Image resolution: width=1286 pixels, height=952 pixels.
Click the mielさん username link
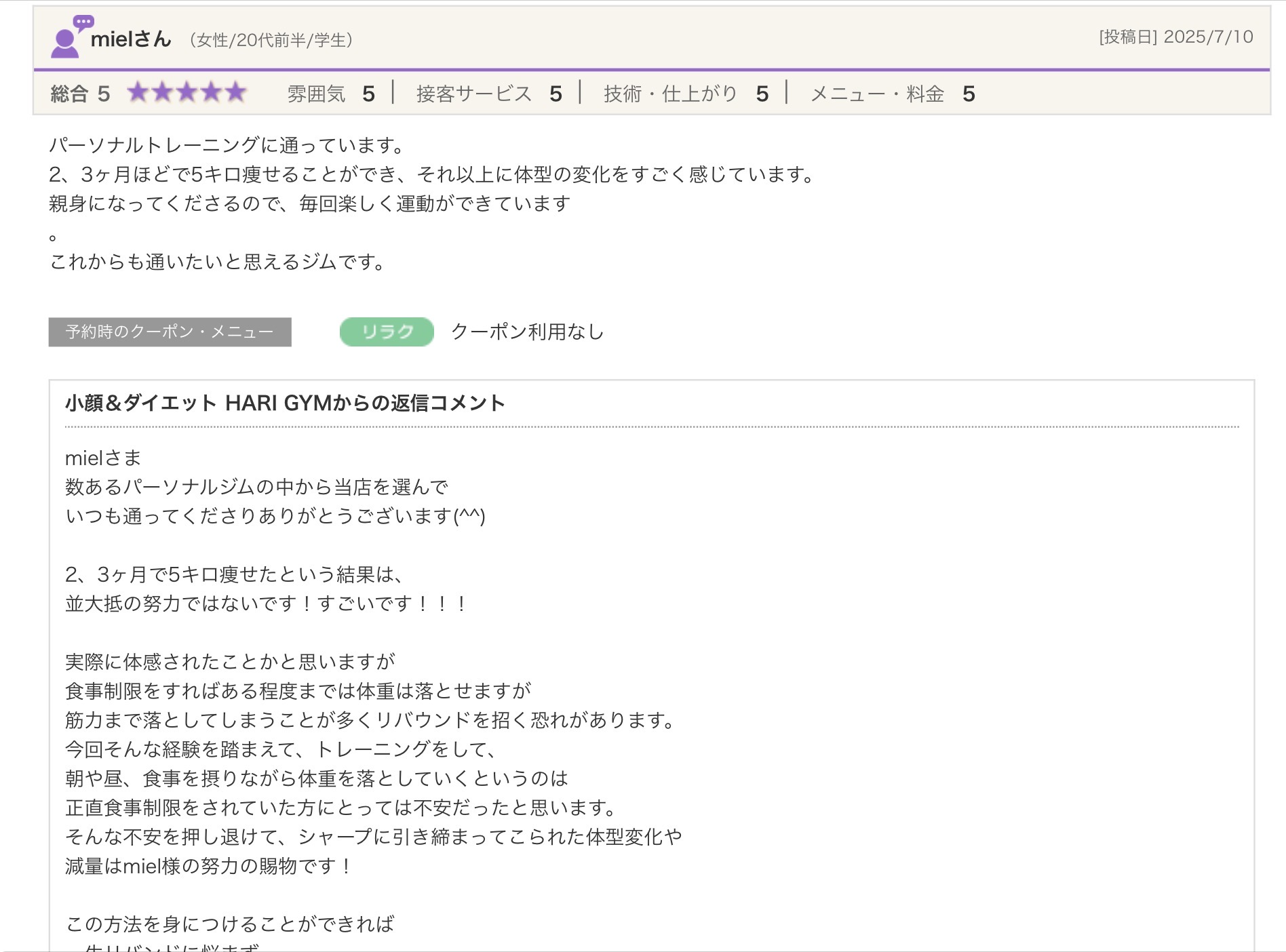pyautogui.click(x=130, y=39)
